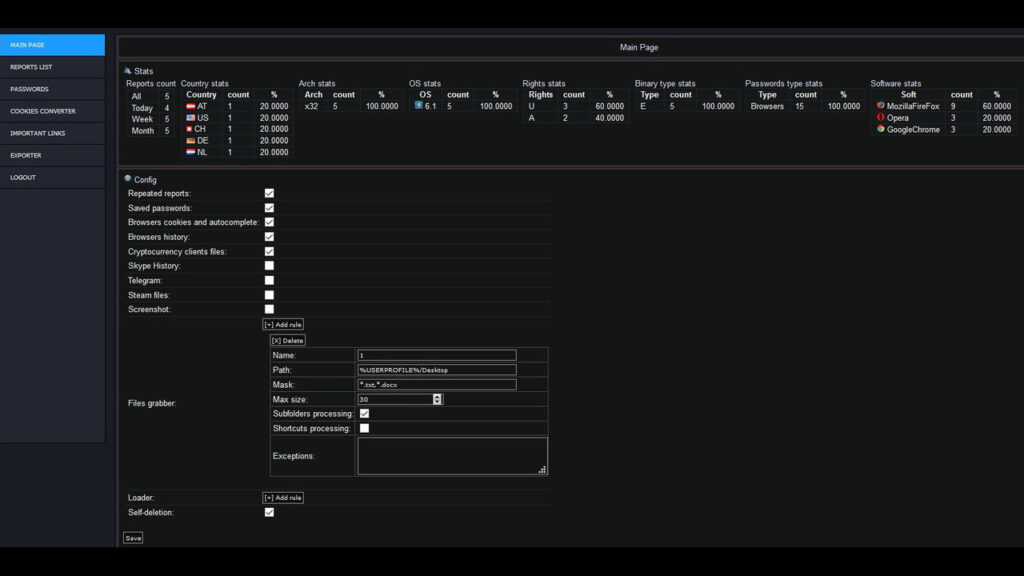
Task: Click the Germany flag icon
Action: pyautogui.click(x=191, y=140)
